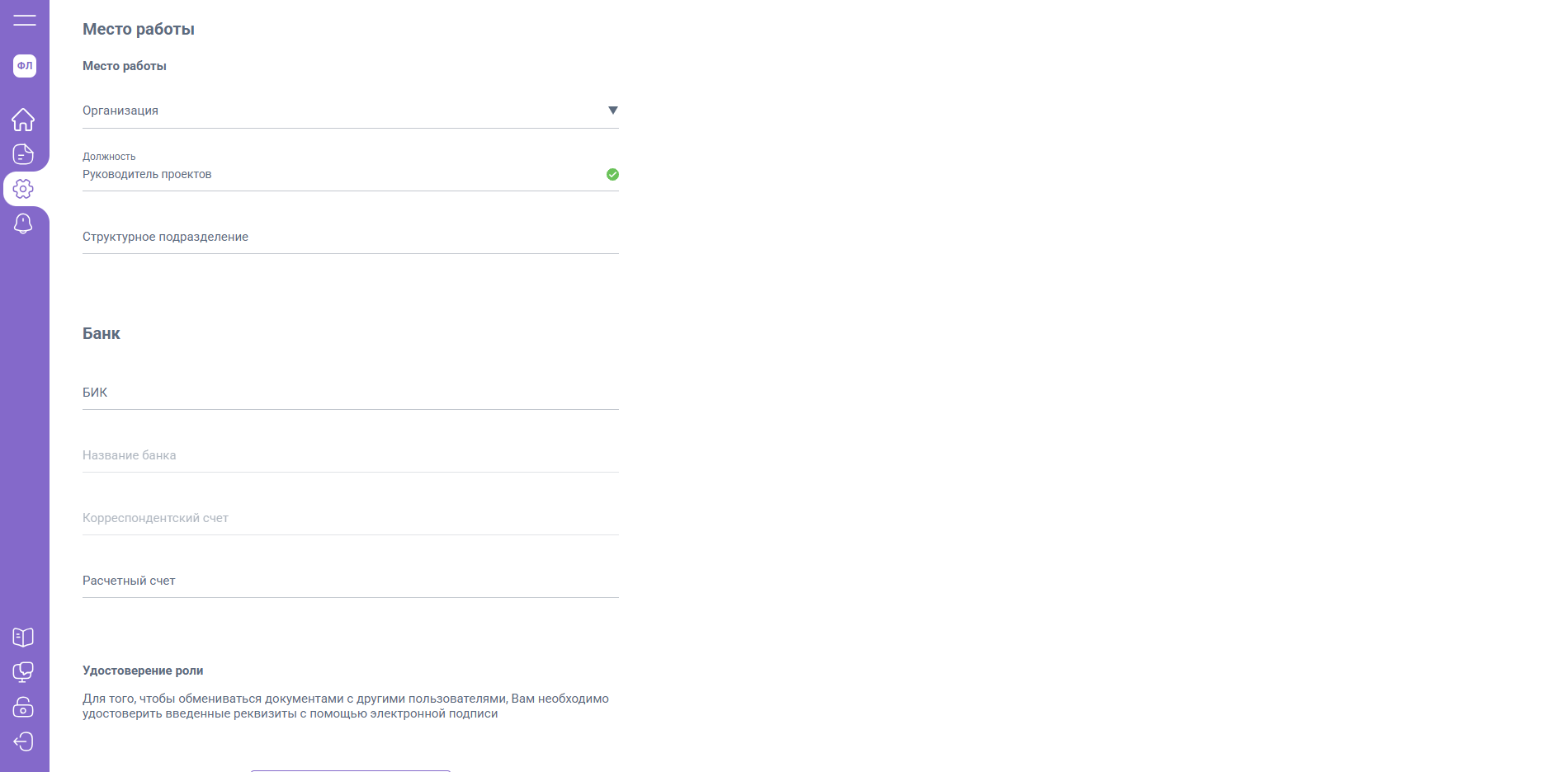Viewport: 1568px width, 772px height.
Task: Click the button outline below Удостоверение роли text
Action: tap(350, 770)
